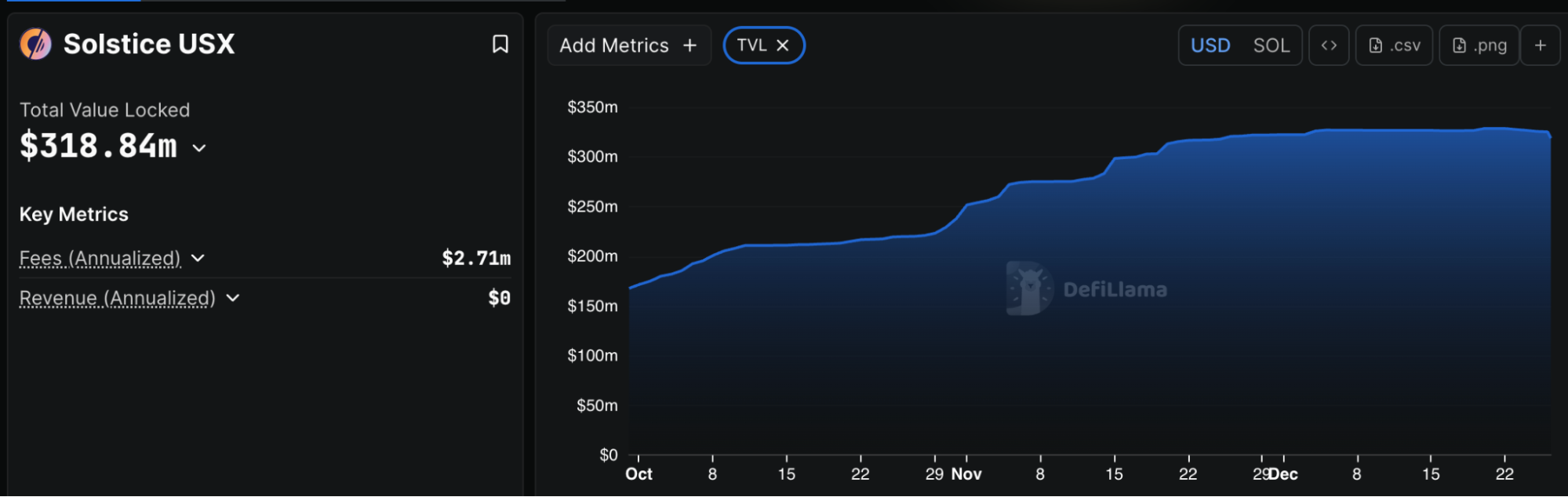The height and width of the screenshot is (497, 1568).
Task: Expand the Revenue (Annualized) details
Action: pos(232,298)
